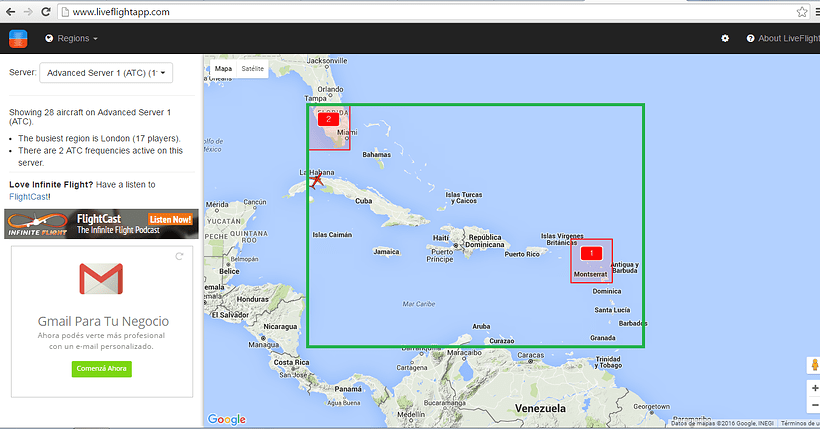Click the Cuba map label
Screen dimensions: 820x429
(x=363, y=201)
